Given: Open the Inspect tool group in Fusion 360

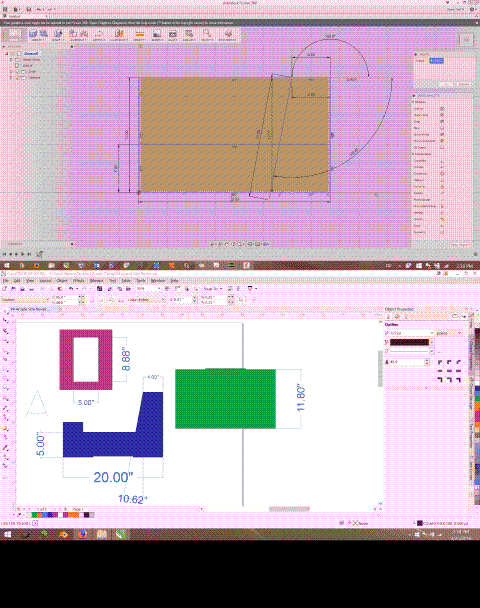Looking at the screenshot, I should coord(140,35).
